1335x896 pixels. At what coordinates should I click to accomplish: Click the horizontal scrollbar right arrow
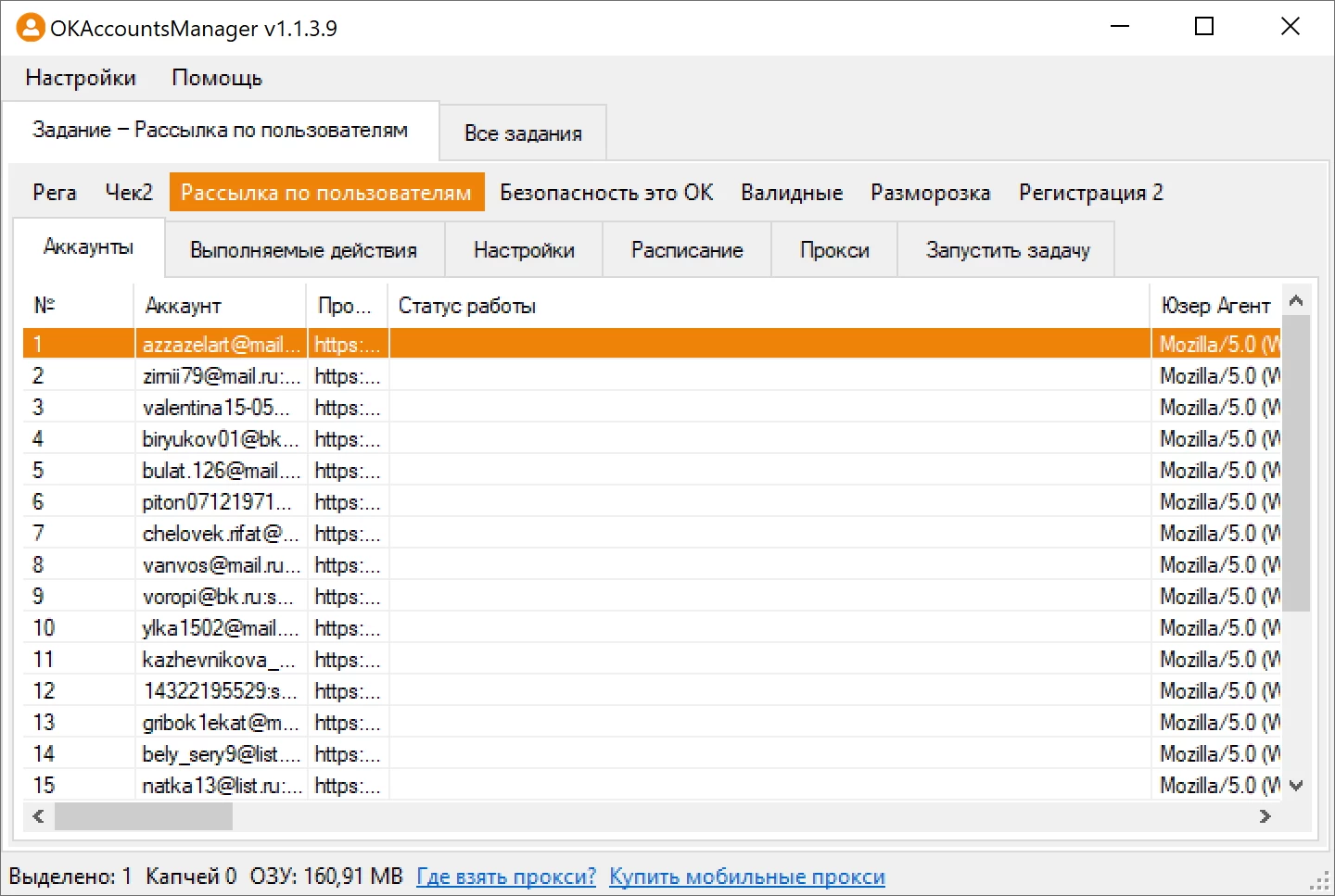(1265, 816)
